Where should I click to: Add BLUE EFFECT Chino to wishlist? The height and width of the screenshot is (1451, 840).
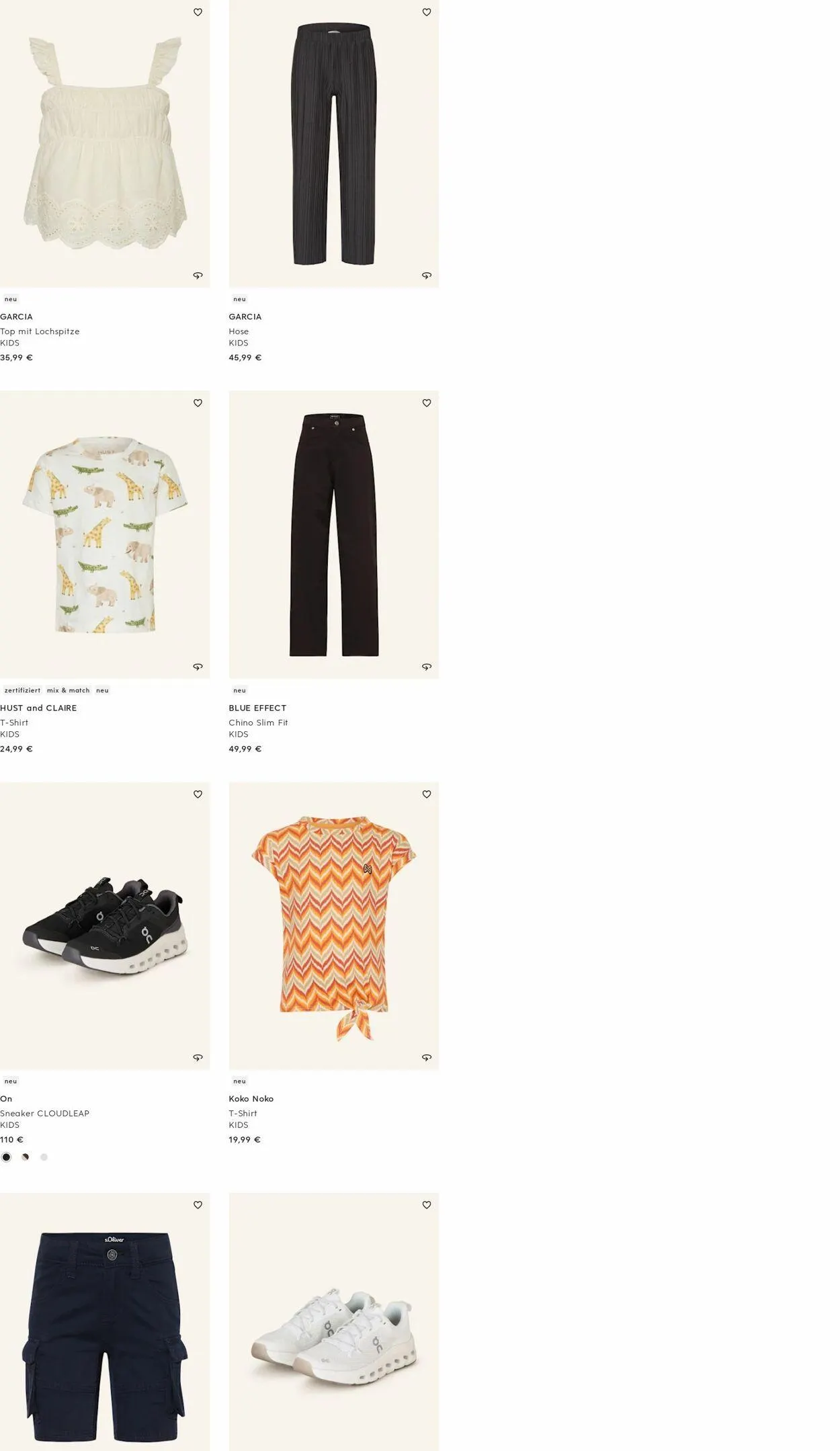click(426, 403)
